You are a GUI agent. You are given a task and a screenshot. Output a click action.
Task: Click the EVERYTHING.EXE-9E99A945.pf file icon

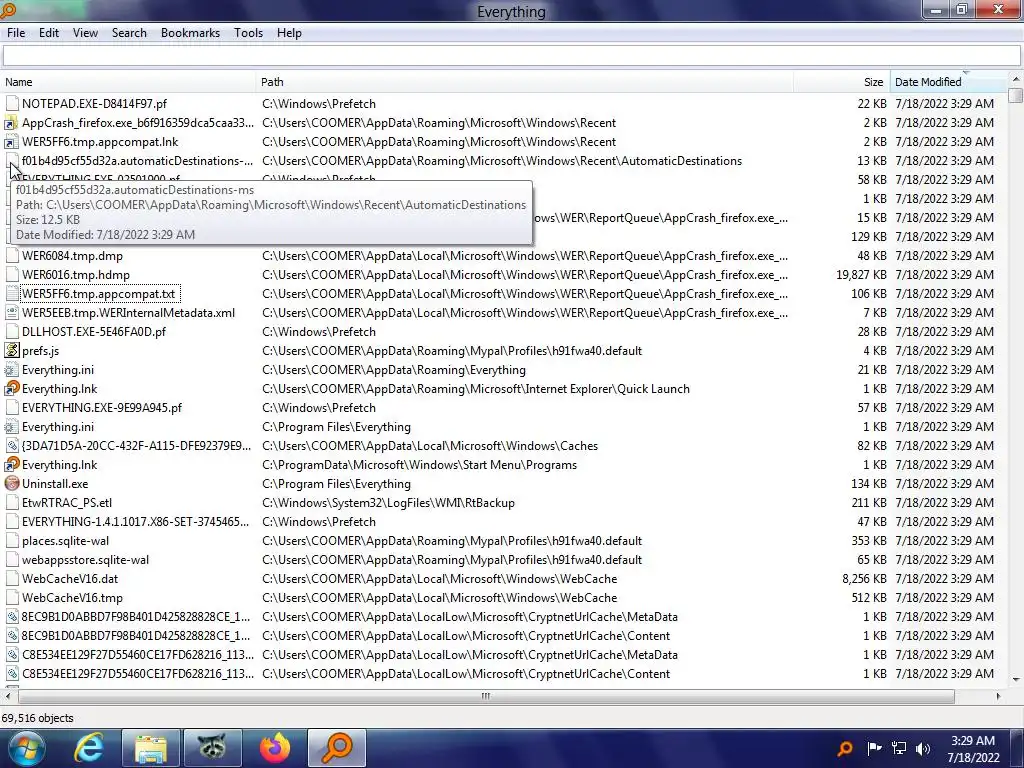(12, 408)
